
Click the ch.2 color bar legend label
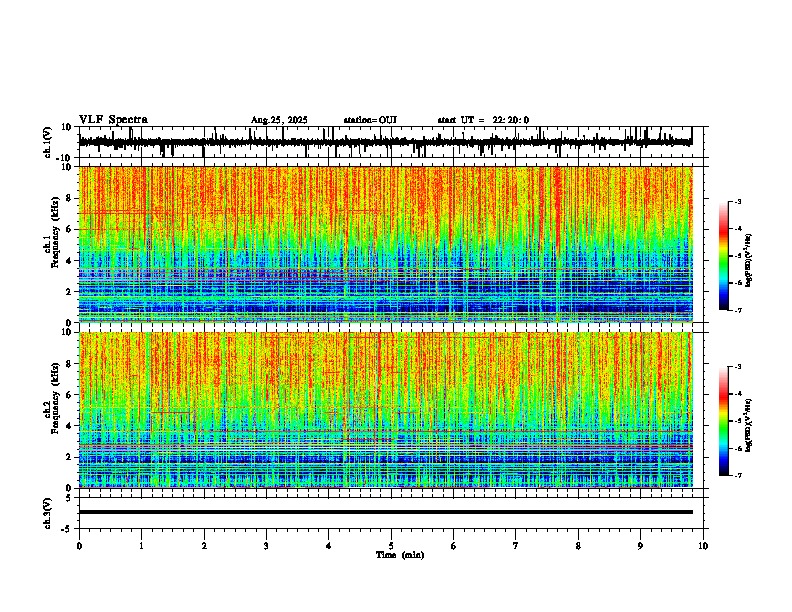[x=749, y=425]
